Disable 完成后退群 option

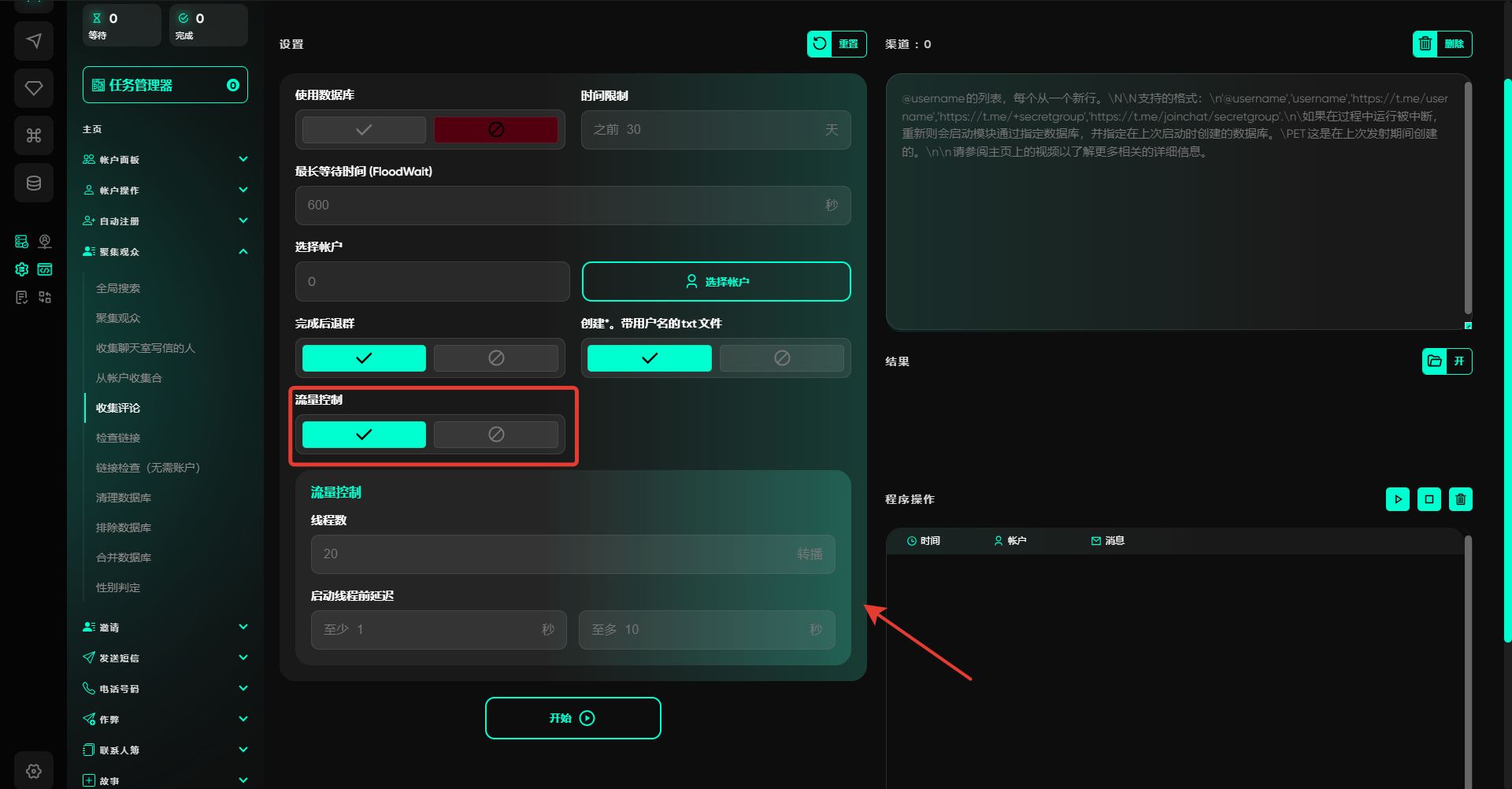coord(495,358)
